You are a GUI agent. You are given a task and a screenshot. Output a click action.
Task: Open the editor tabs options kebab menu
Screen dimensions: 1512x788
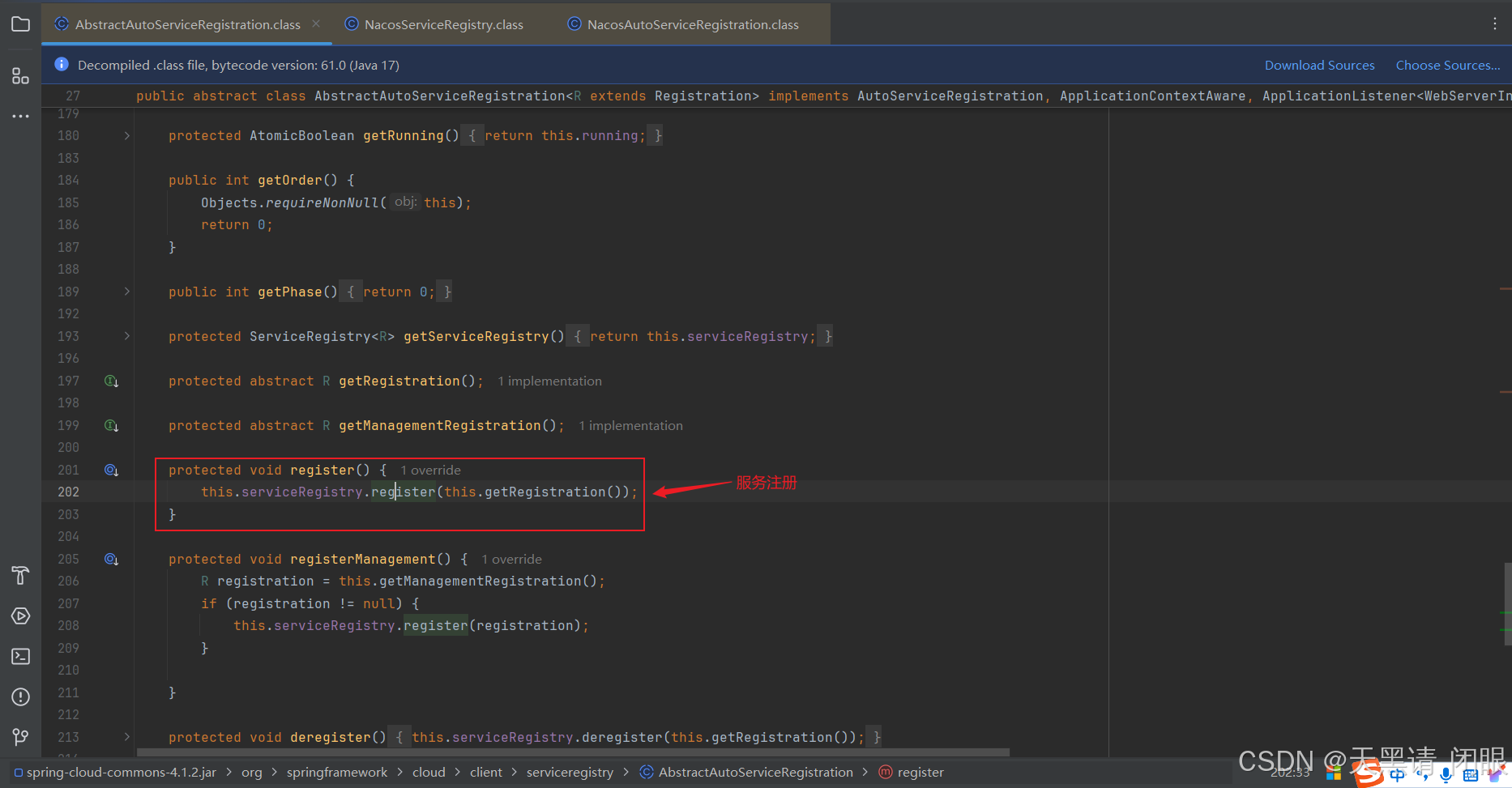(1495, 24)
